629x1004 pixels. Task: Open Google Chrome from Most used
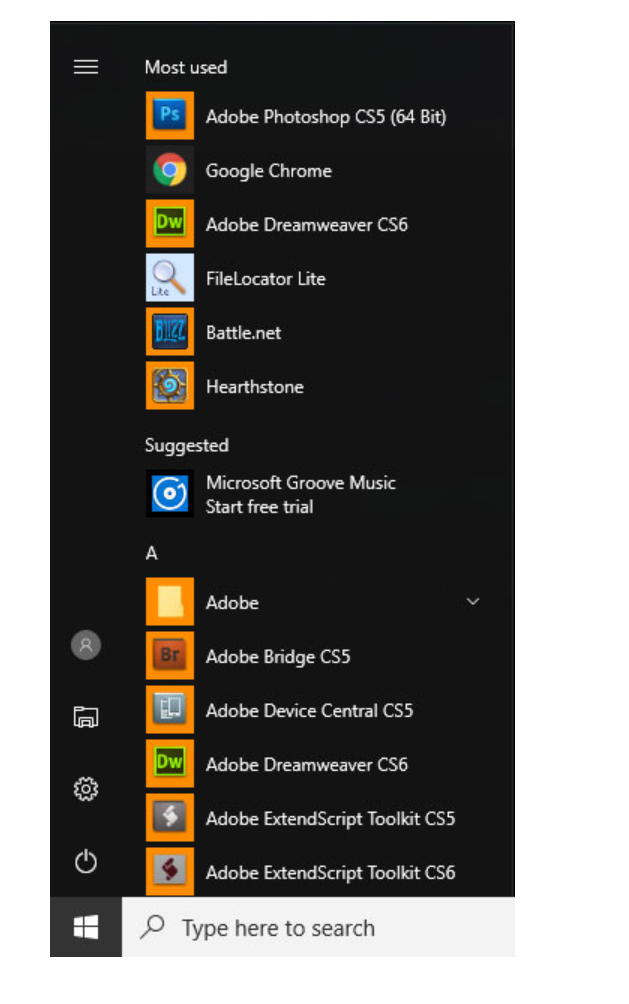[268, 171]
